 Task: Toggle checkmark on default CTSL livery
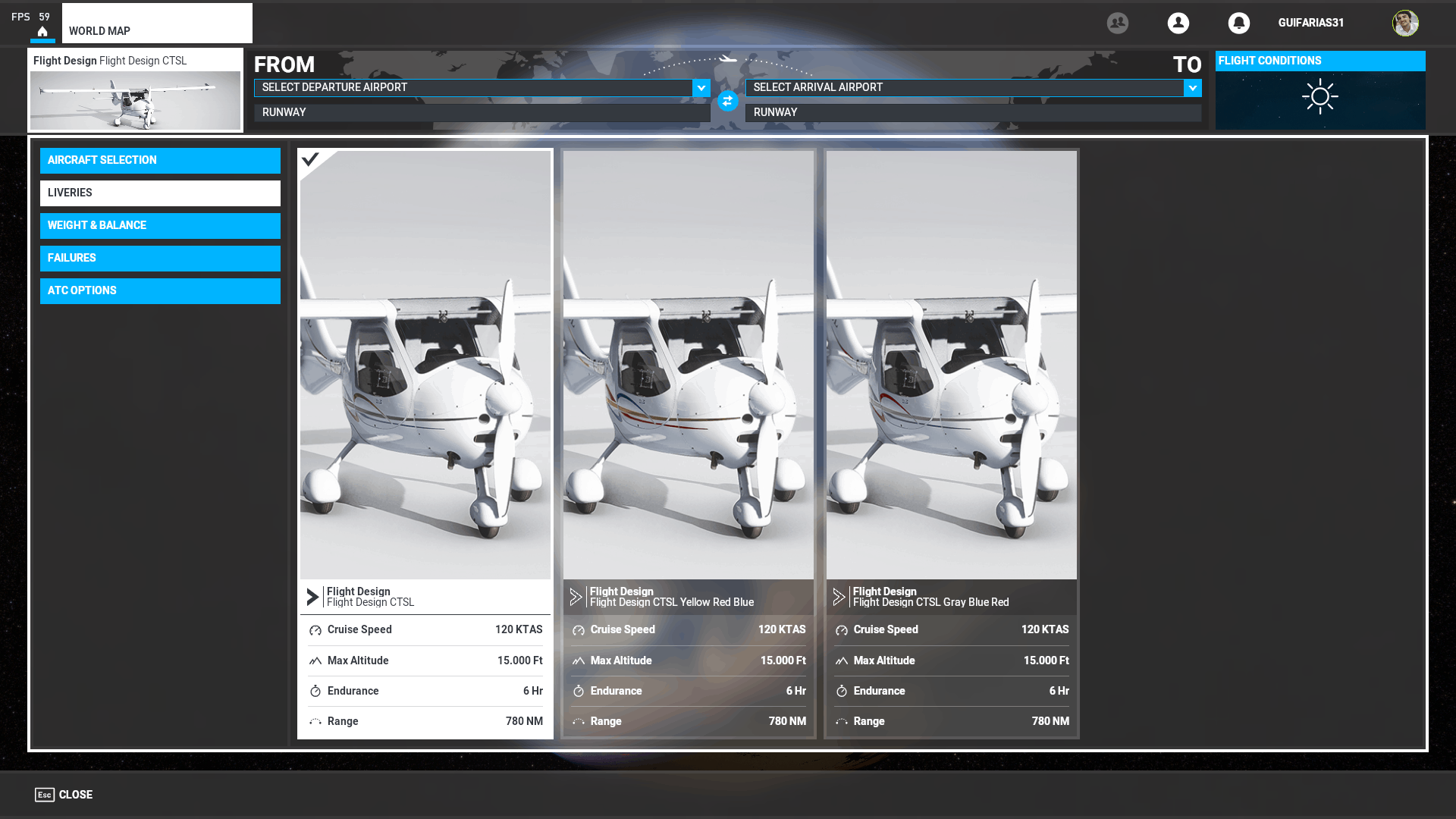point(310,159)
